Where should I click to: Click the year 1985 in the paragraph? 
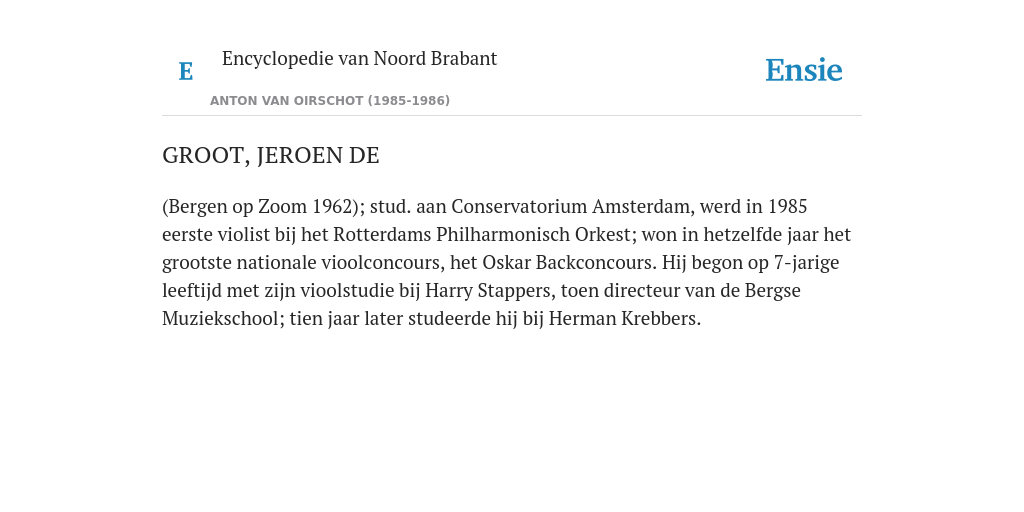tap(788, 206)
